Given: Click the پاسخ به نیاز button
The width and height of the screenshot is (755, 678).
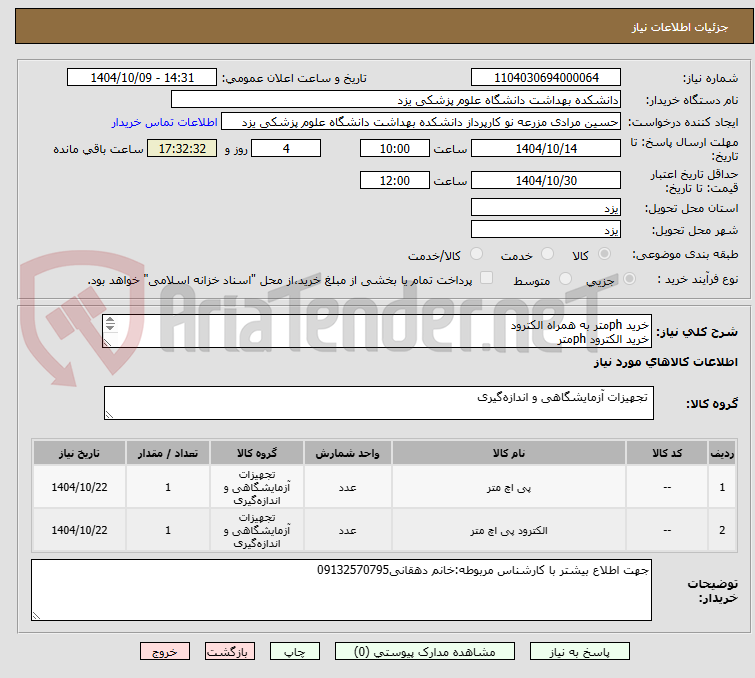Looking at the screenshot, I should [580, 652].
